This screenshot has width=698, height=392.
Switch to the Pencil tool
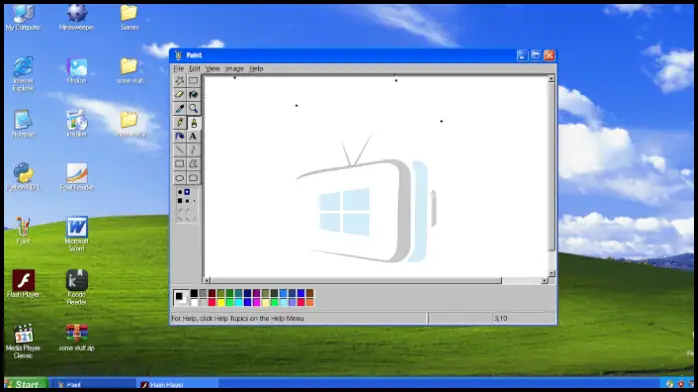click(179, 122)
